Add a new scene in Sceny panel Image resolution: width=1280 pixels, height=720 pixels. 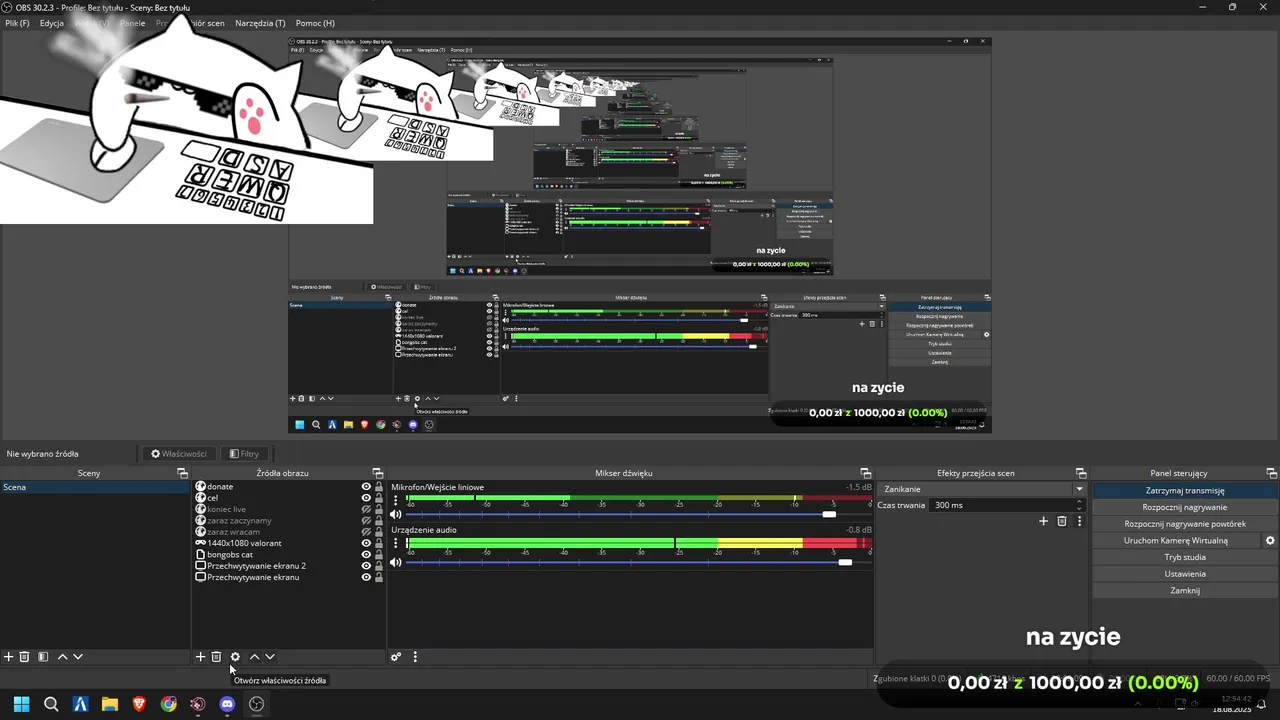point(9,657)
